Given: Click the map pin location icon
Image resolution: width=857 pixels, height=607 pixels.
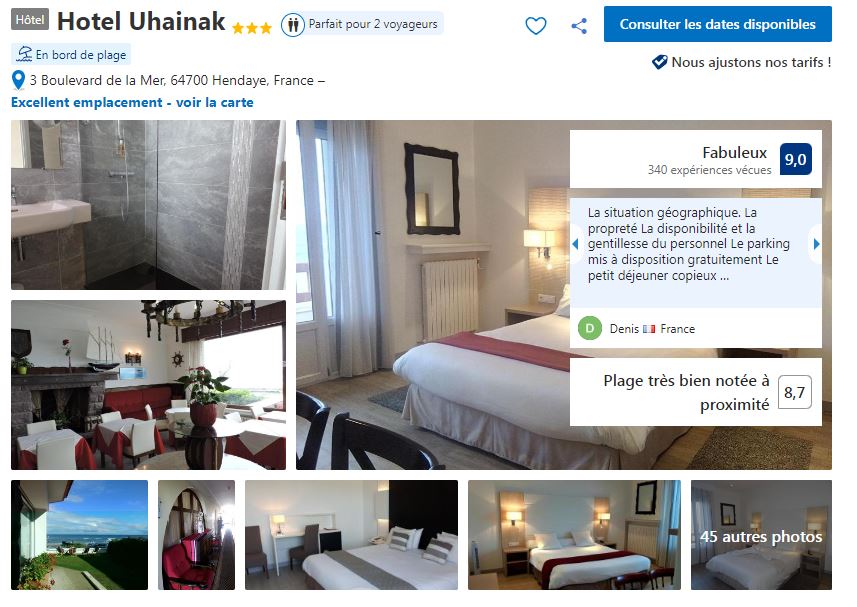Looking at the screenshot, I should pos(18,80).
